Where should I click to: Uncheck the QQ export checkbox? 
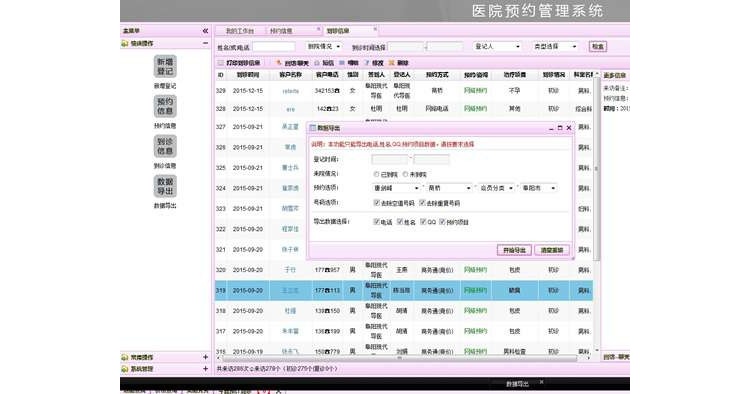(x=423, y=222)
